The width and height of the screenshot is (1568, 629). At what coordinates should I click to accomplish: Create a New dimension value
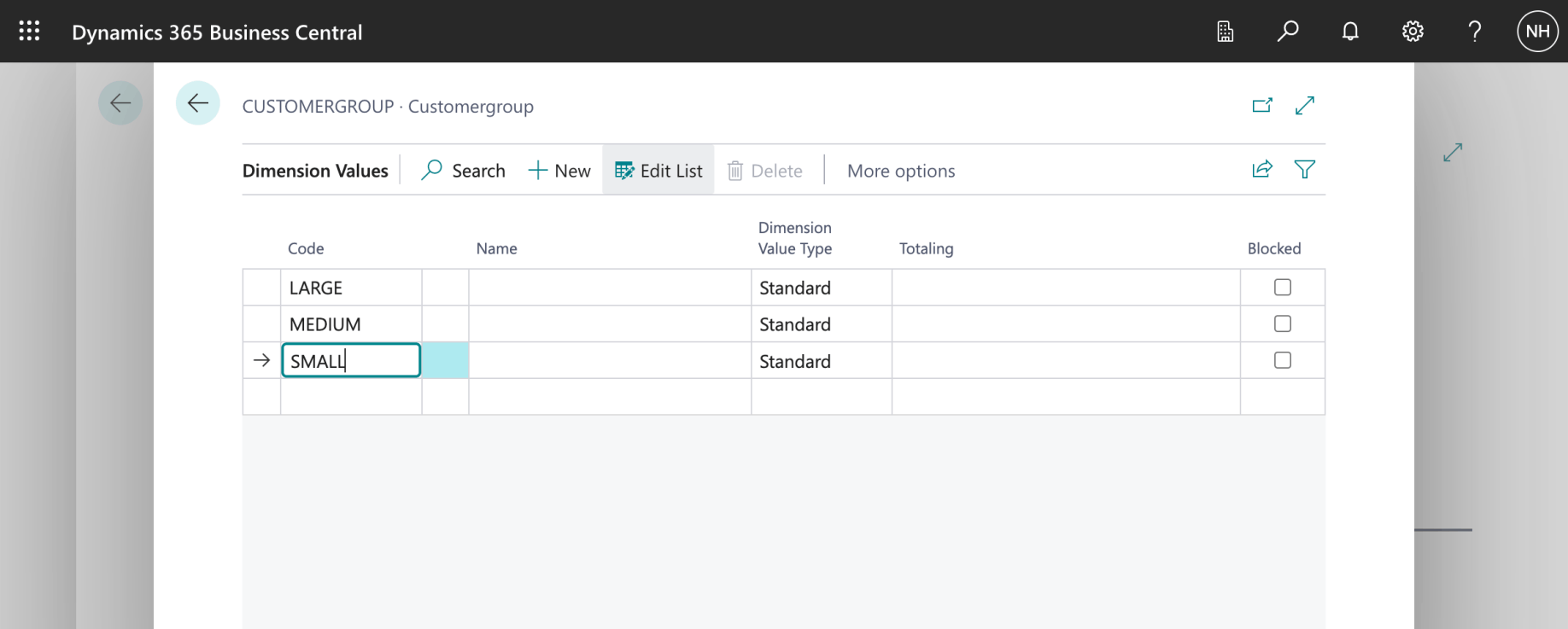tap(559, 171)
